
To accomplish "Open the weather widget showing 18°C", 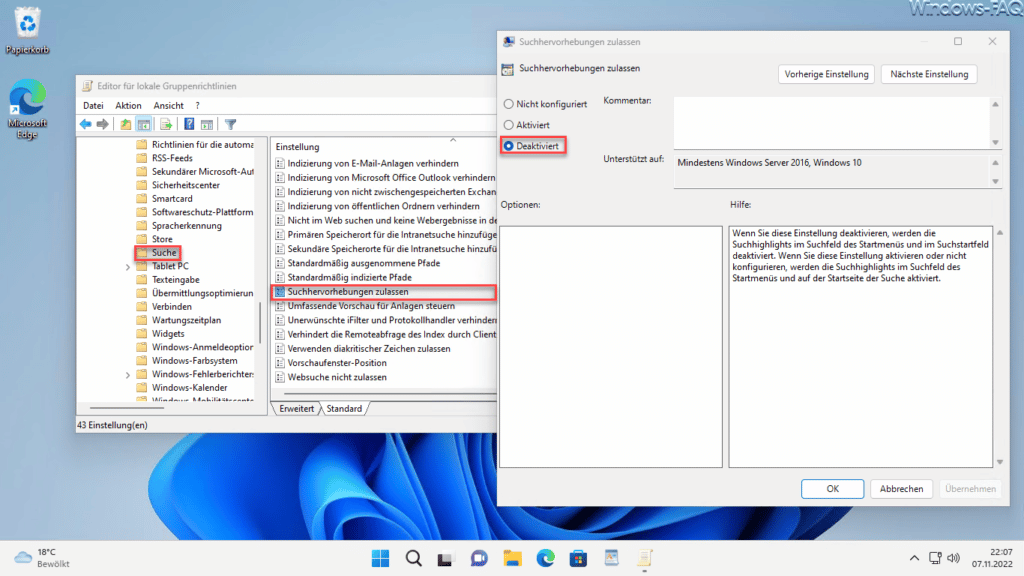I will (x=42, y=558).
